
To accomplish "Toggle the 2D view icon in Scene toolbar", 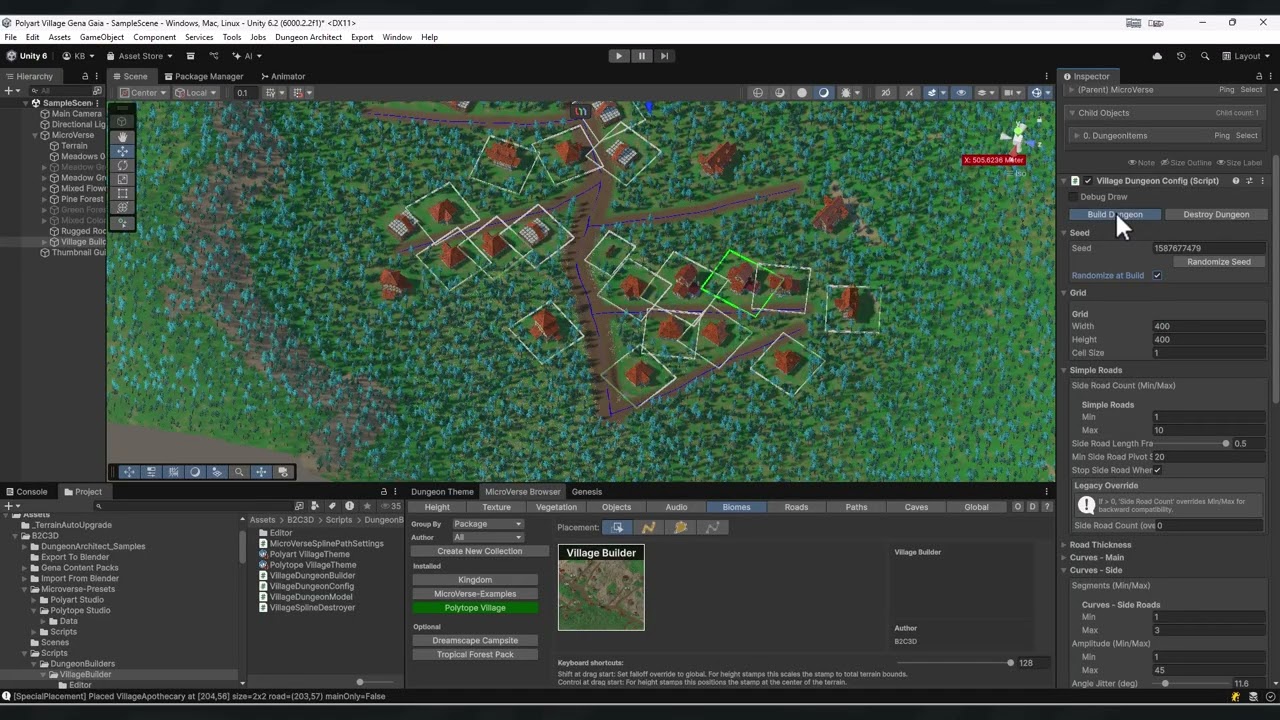I will click(885, 93).
